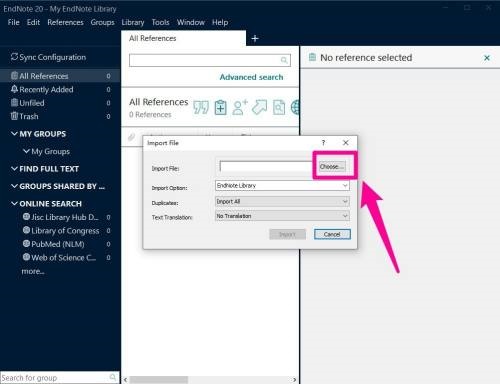500x384 pixels.
Task: Open the References menu
Action: (65, 22)
